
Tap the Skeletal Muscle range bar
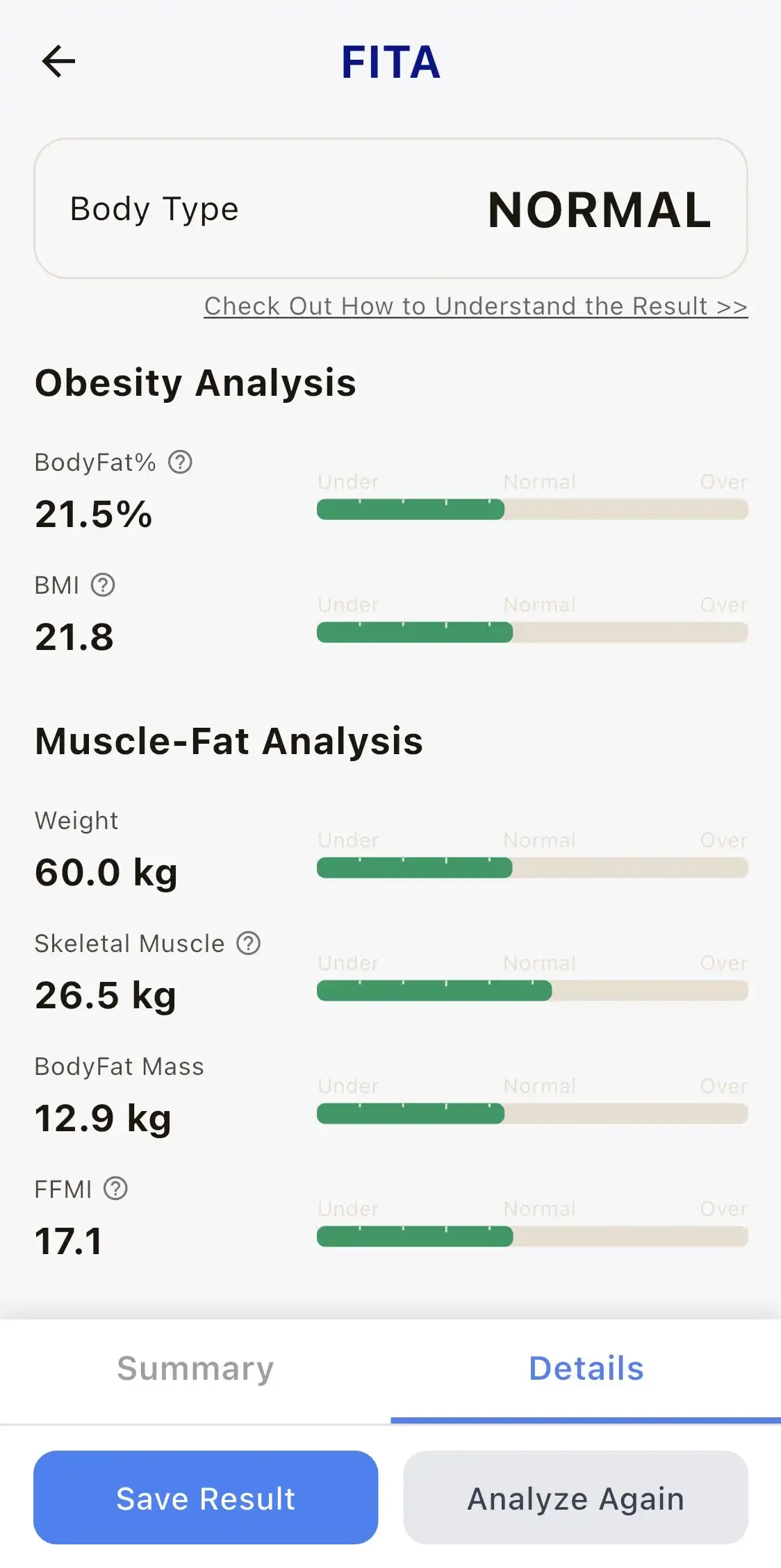click(x=532, y=991)
